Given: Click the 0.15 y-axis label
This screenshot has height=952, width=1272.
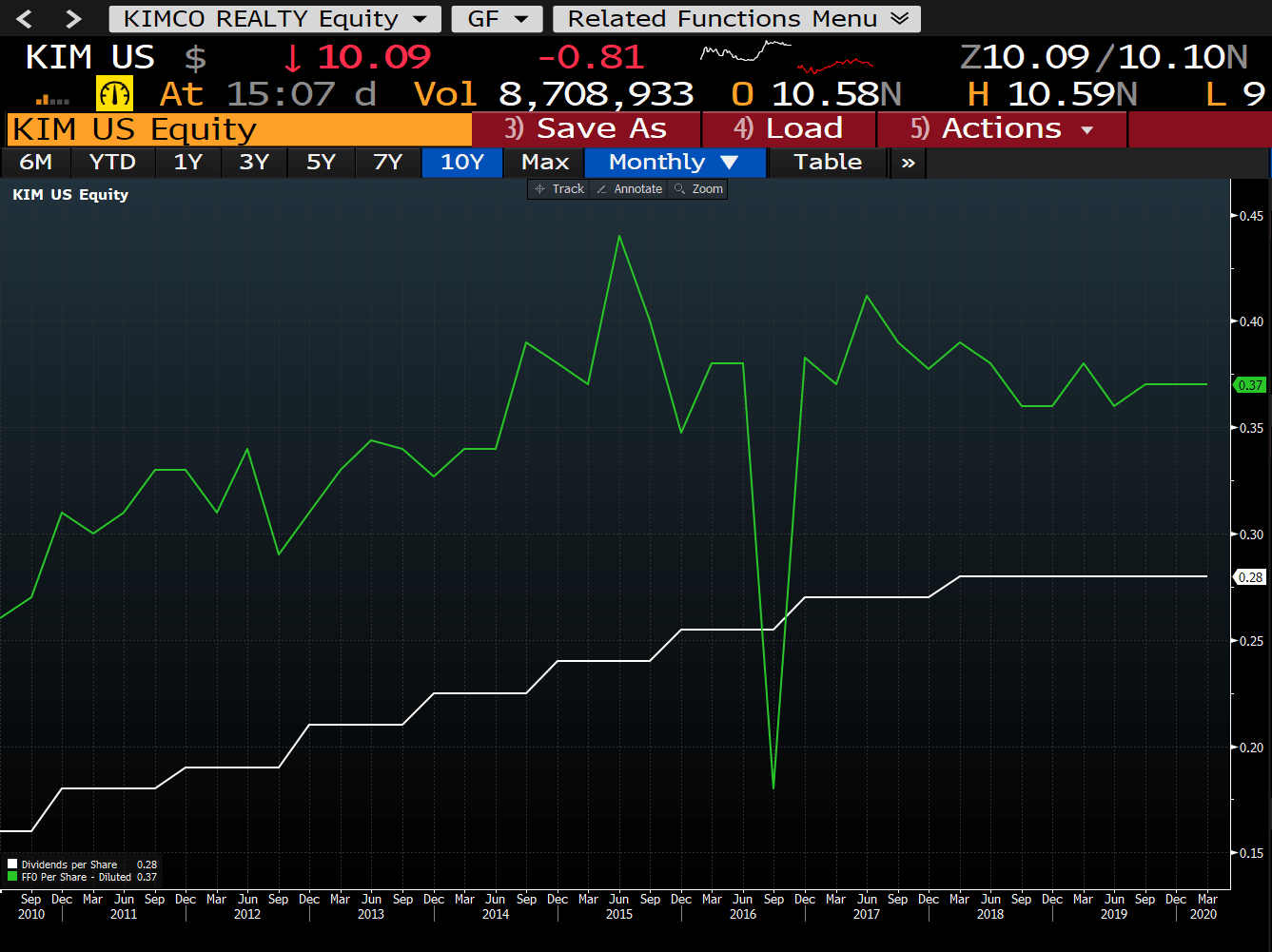Looking at the screenshot, I should pyautogui.click(x=1252, y=853).
